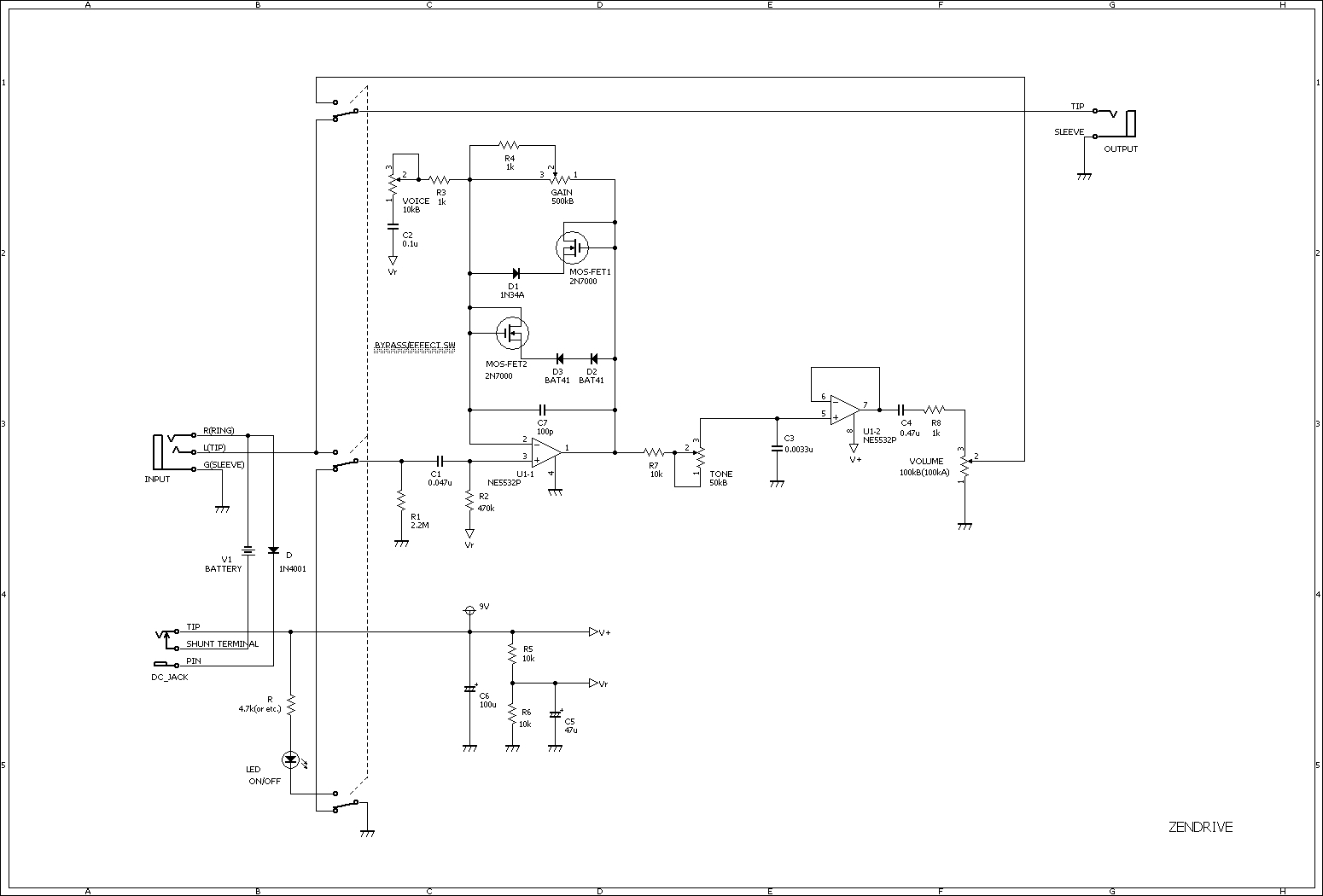
Task: Select the MOS-FET1 transistor symbol
Action: (x=572, y=247)
